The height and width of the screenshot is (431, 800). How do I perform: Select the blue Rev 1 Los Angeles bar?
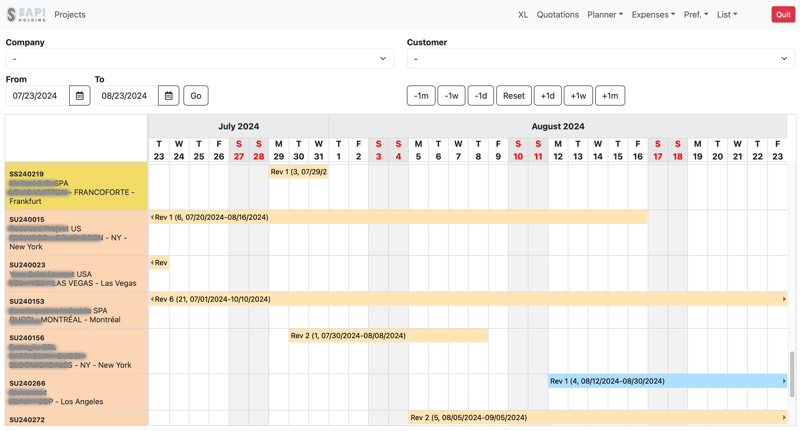pos(668,381)
